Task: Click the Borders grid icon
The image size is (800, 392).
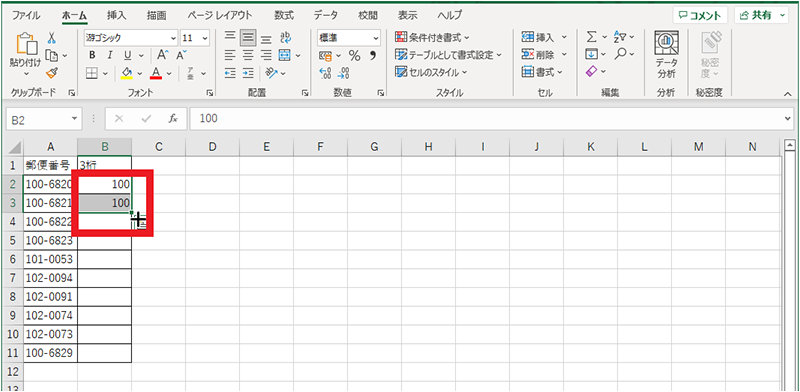Action: click(92, 74)
